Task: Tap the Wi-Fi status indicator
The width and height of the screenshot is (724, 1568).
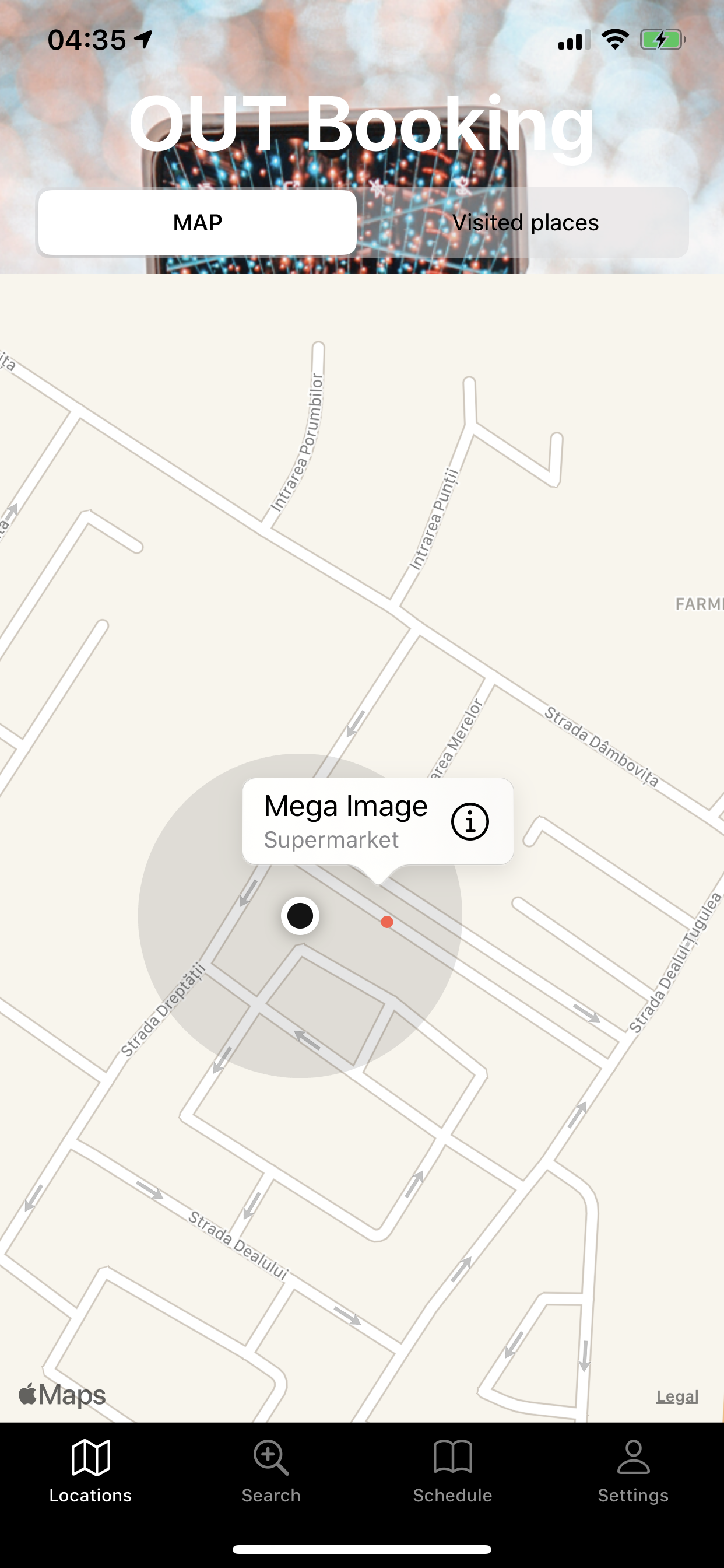Action: click(x=615, y=40)
